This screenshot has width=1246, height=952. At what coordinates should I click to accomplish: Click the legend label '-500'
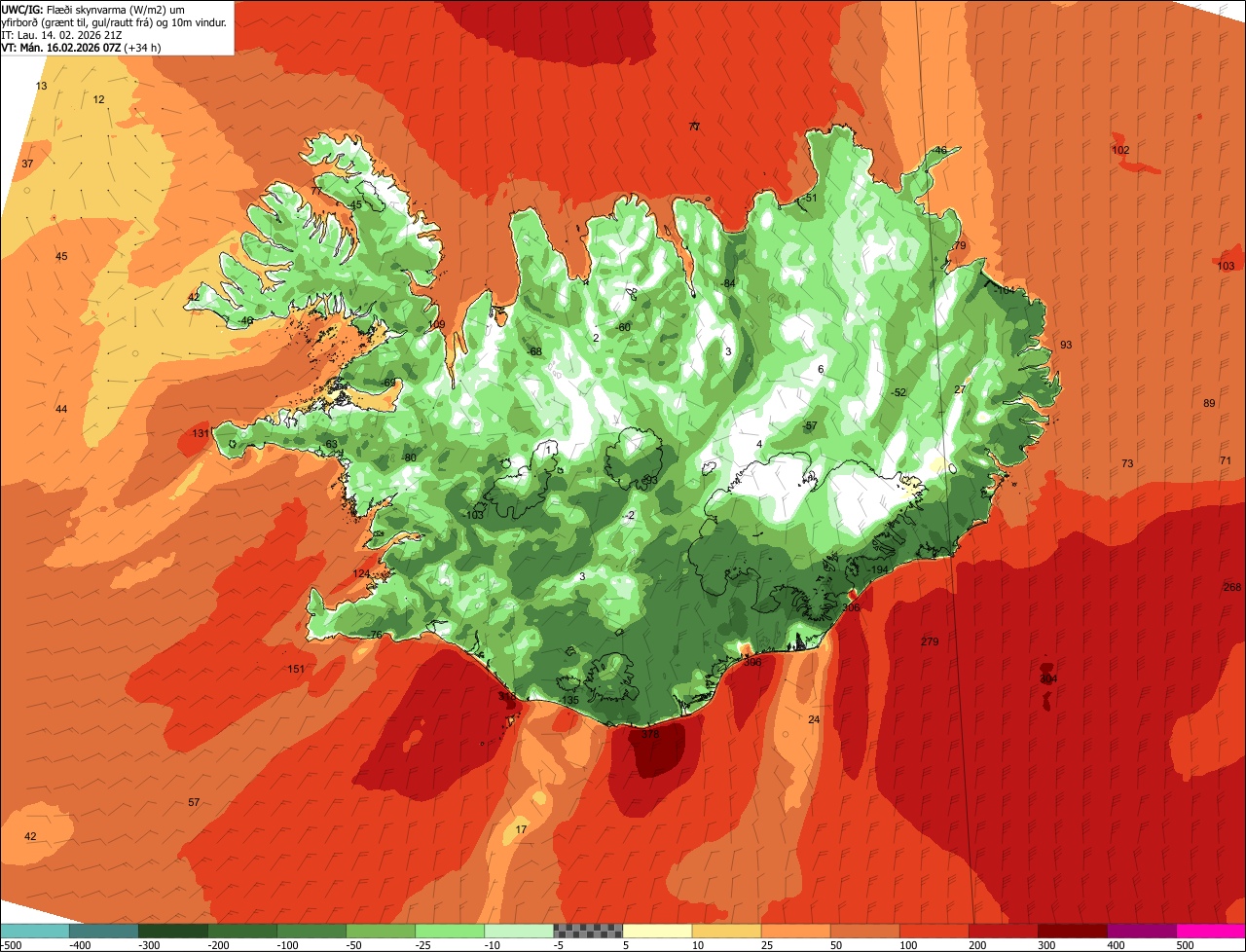[x=12, y=944]
